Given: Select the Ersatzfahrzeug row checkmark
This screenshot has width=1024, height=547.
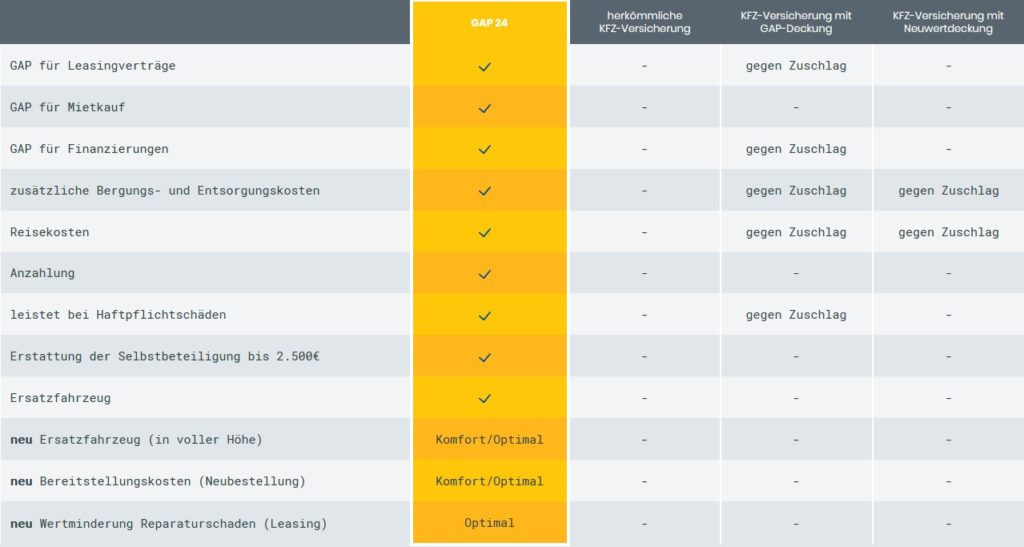Looking at the screenshot, I should tap(485, 398).
